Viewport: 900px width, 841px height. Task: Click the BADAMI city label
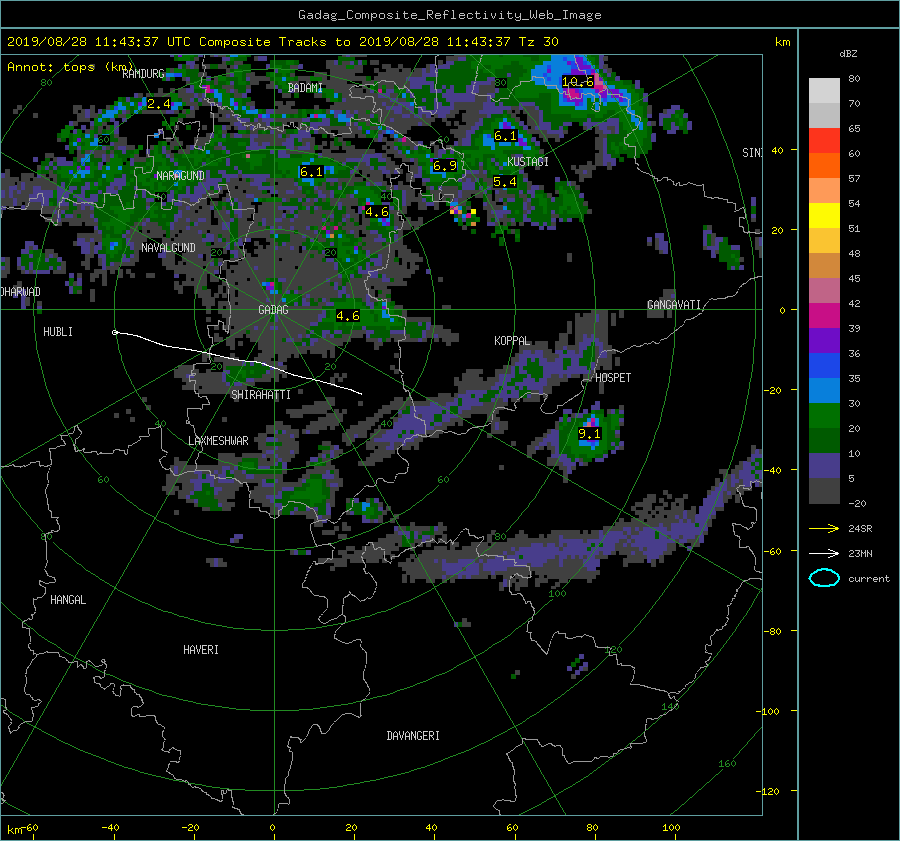[x=305, y=87]
